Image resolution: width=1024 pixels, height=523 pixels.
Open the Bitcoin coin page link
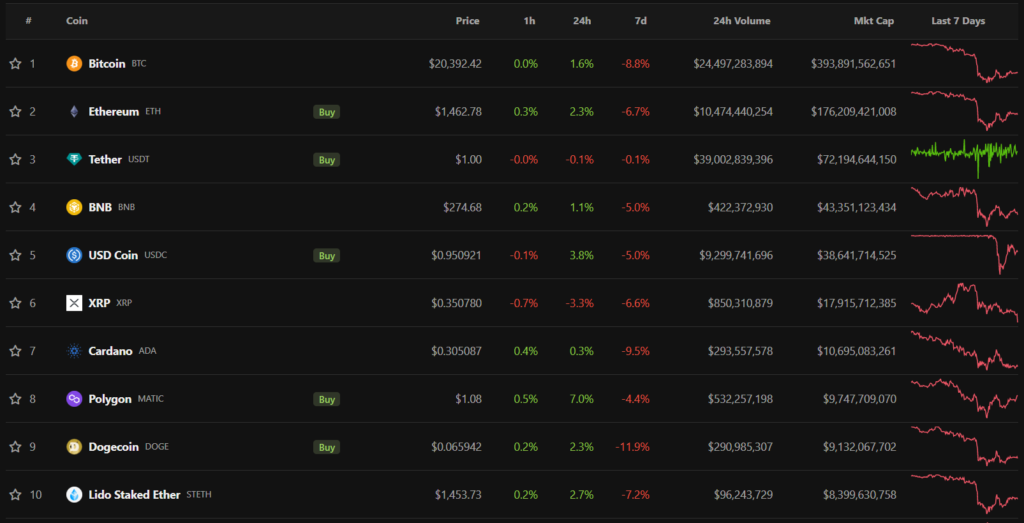(107, 63)
